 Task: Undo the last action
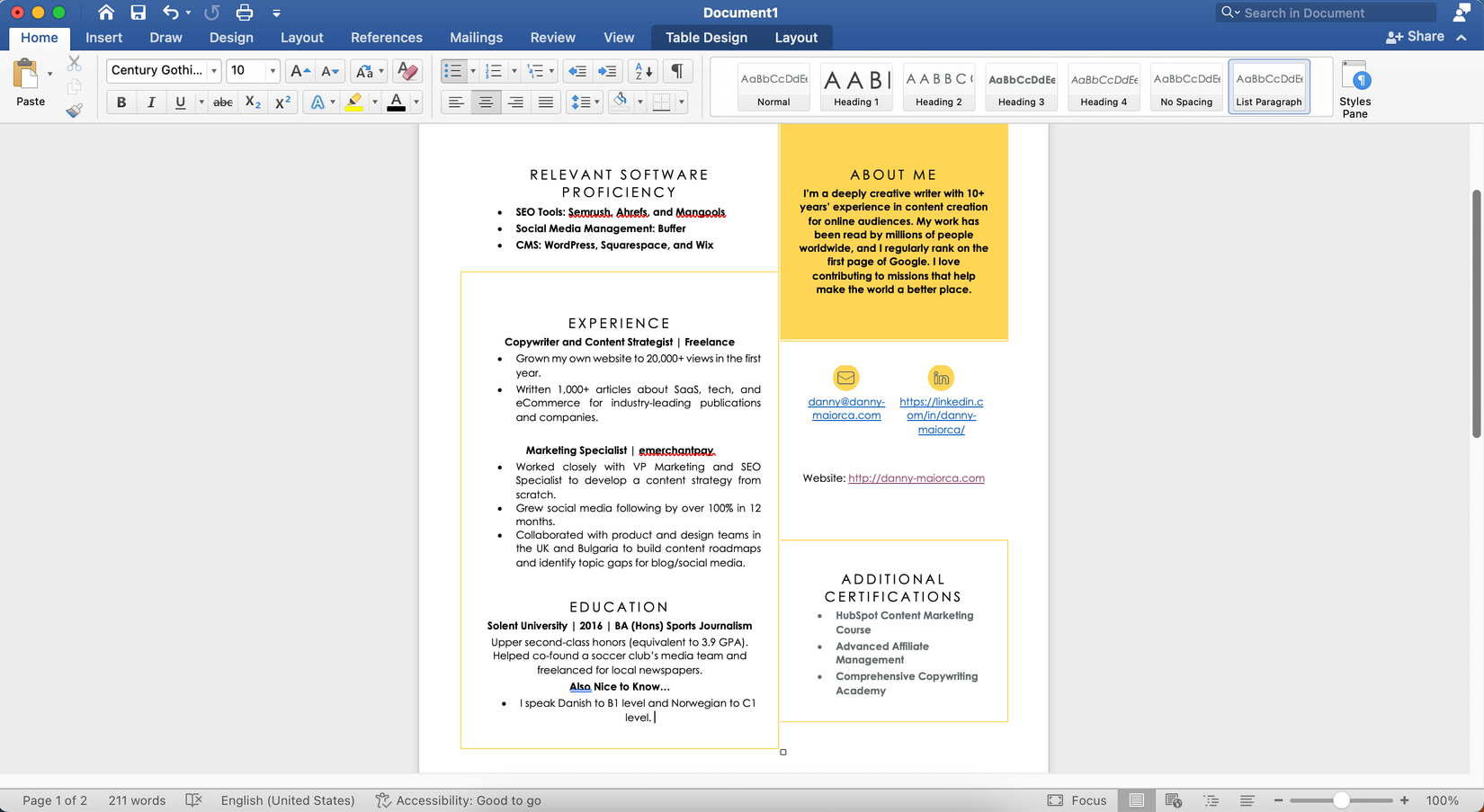coord(170,13)
